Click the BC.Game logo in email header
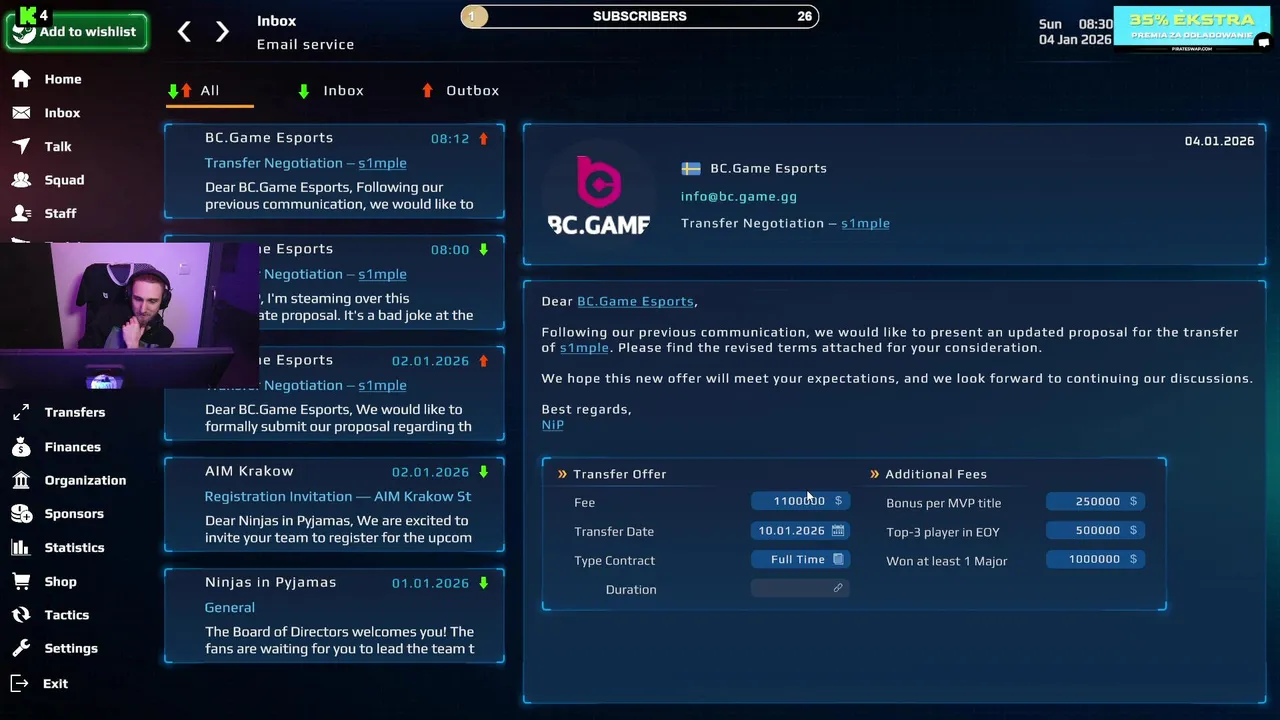The image size is (1280, 720). point(599,196)
